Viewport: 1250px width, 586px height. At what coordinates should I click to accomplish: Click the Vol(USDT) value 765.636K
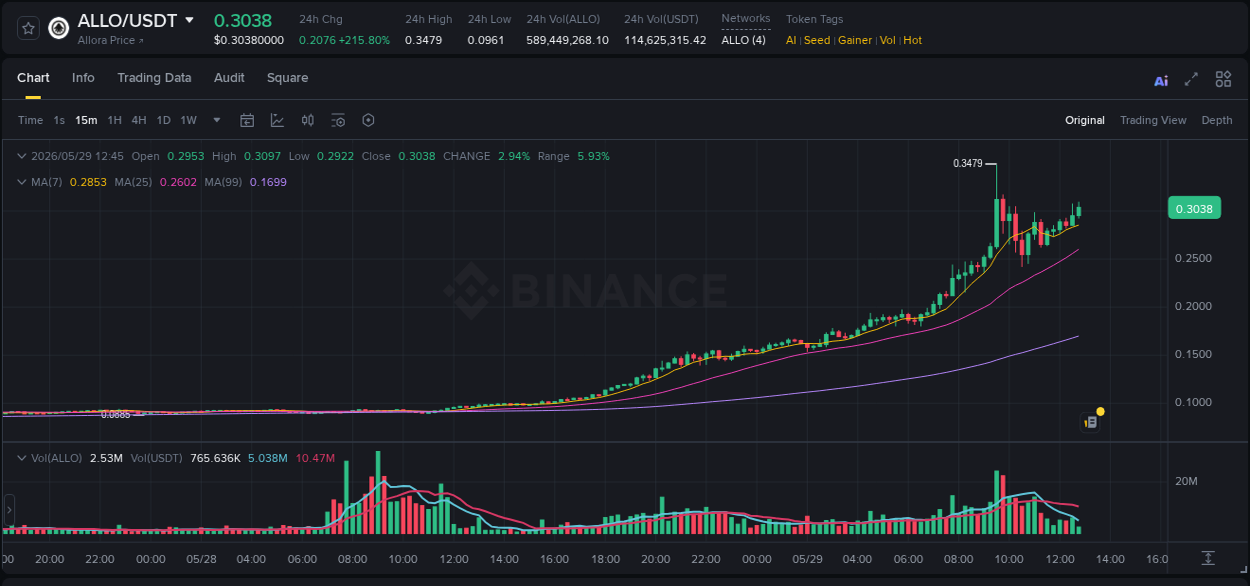click(215, 458)
